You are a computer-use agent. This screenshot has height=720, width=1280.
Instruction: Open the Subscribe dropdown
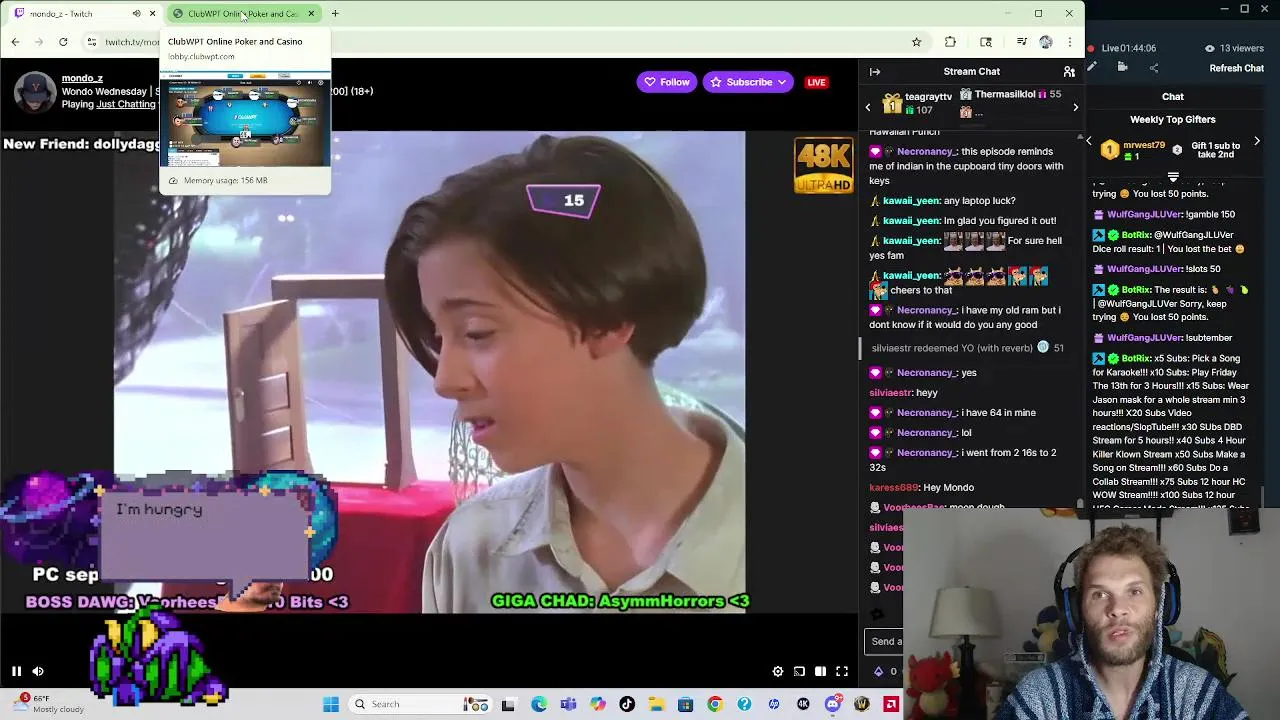pos(748,82)
